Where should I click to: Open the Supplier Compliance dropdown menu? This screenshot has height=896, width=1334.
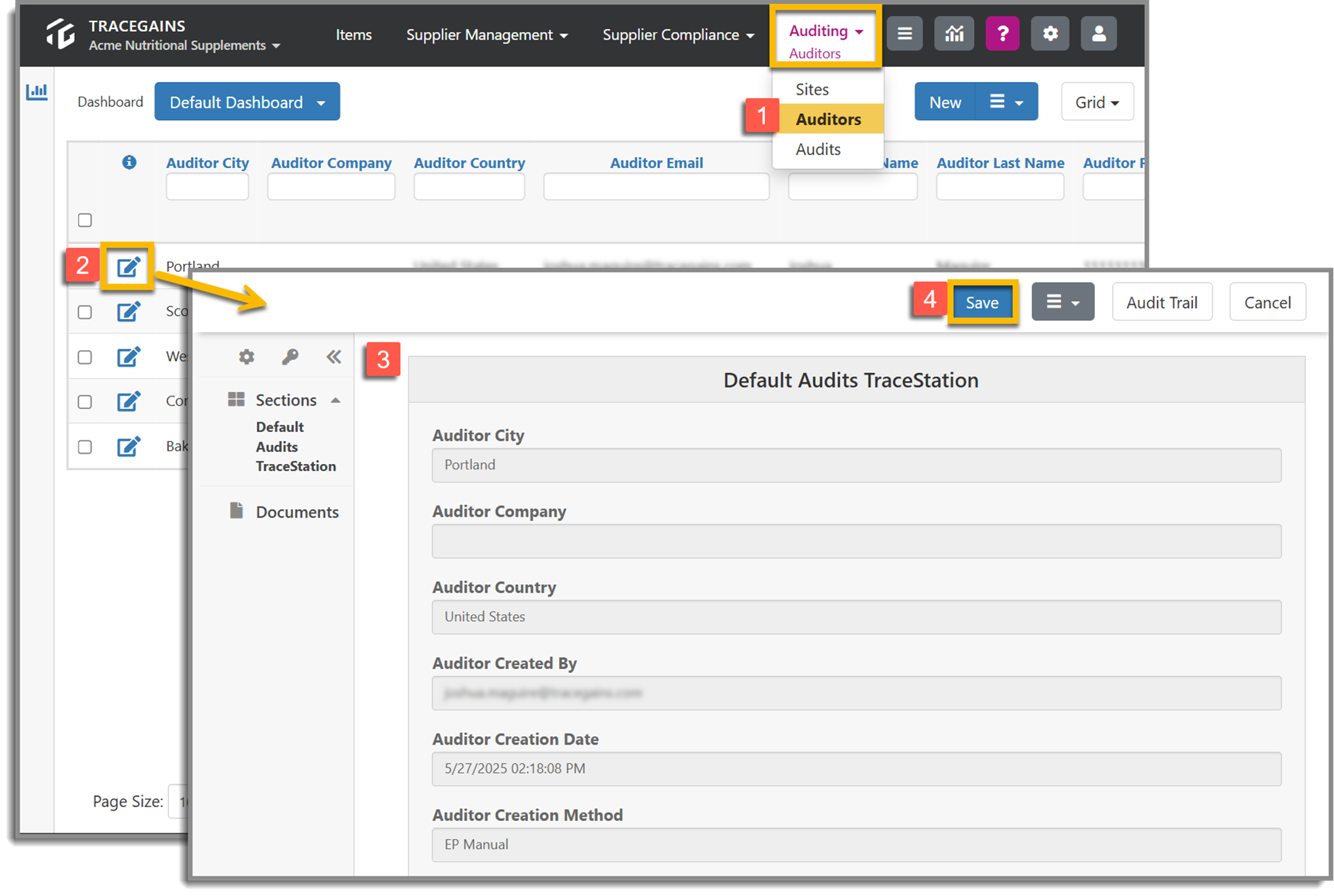click(x=678, y=35)
